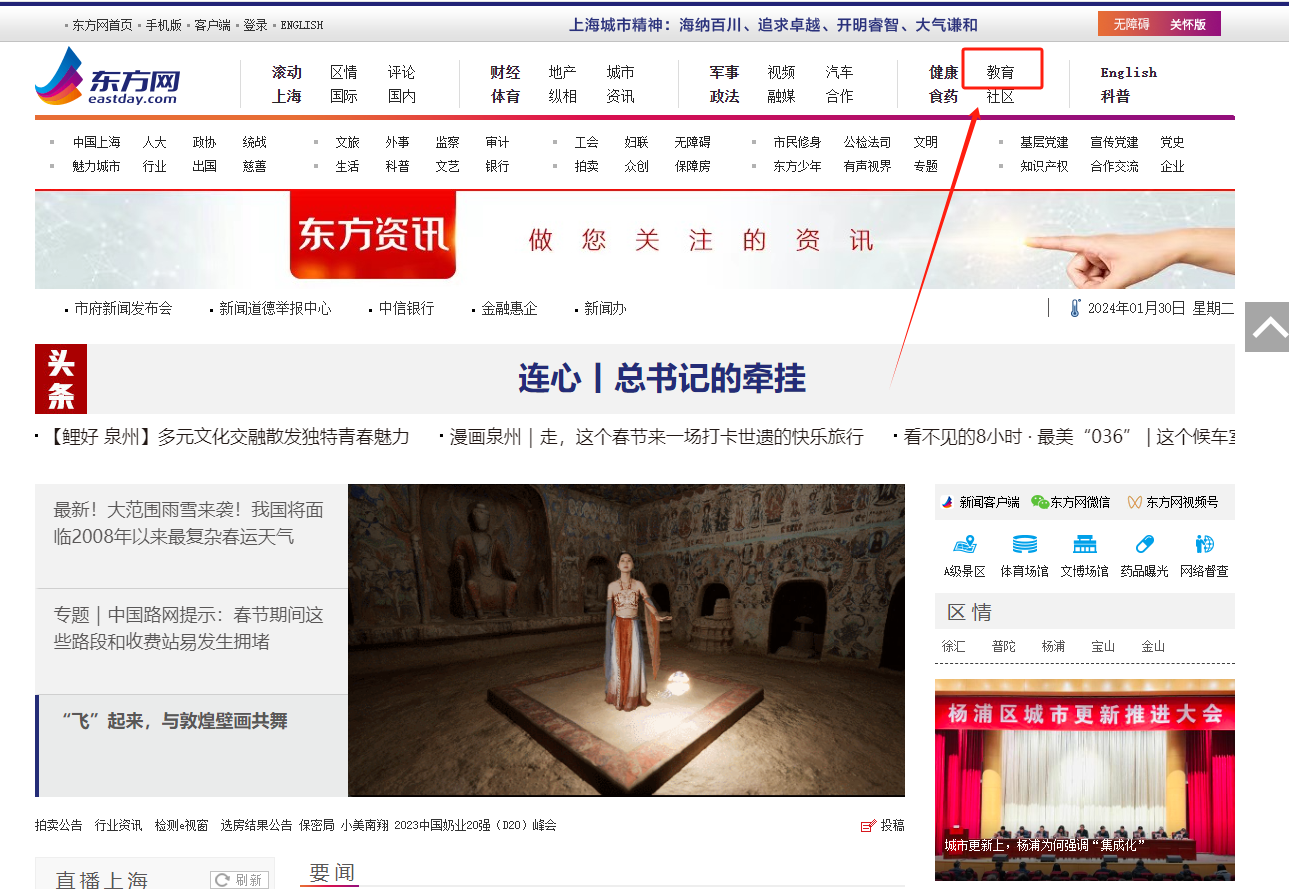
Task: Open headline 连心丨总书记的牵挂
Action: click(x=661, y=379)
